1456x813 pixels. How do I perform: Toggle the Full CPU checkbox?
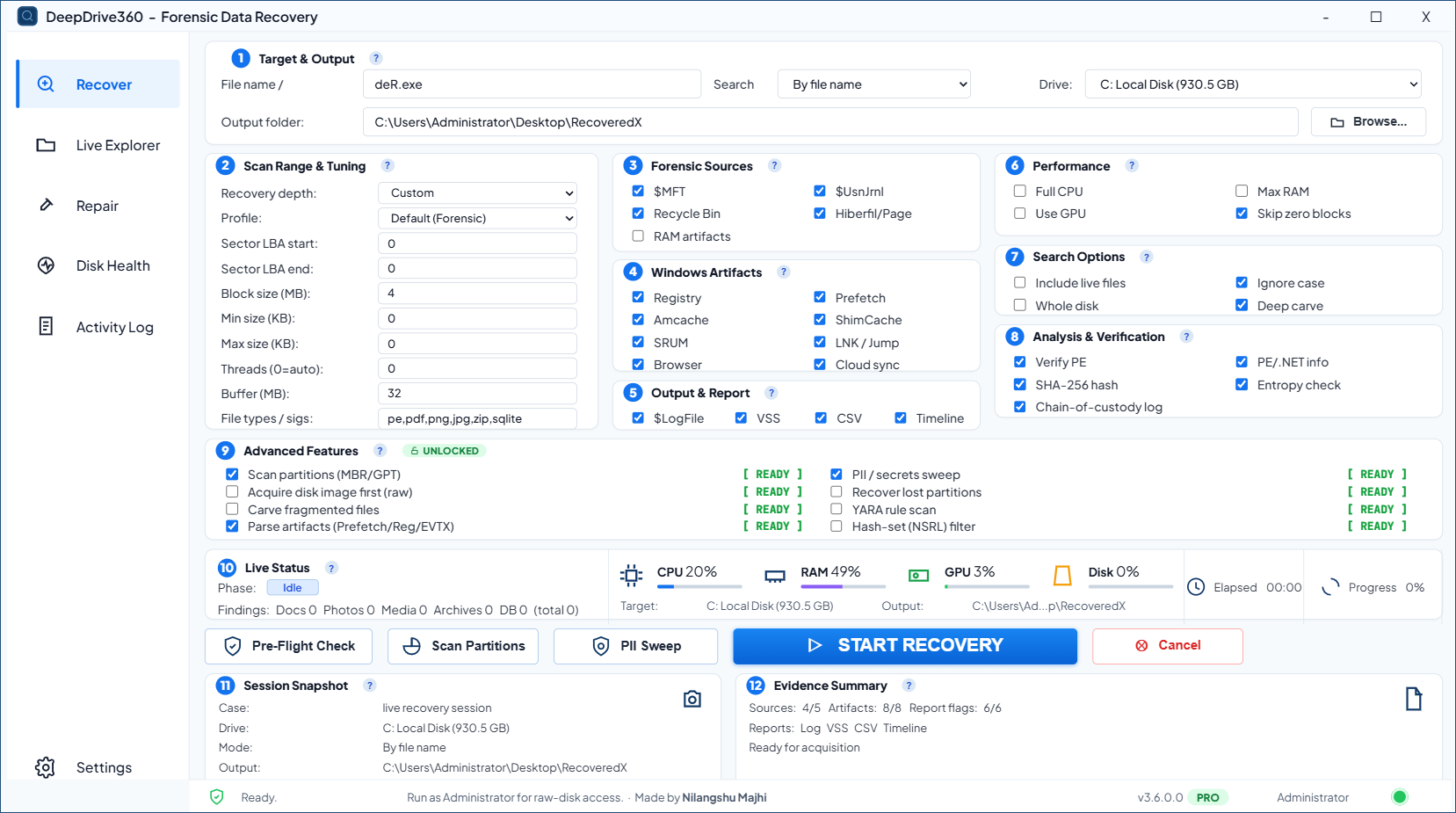pos(1020,191)
